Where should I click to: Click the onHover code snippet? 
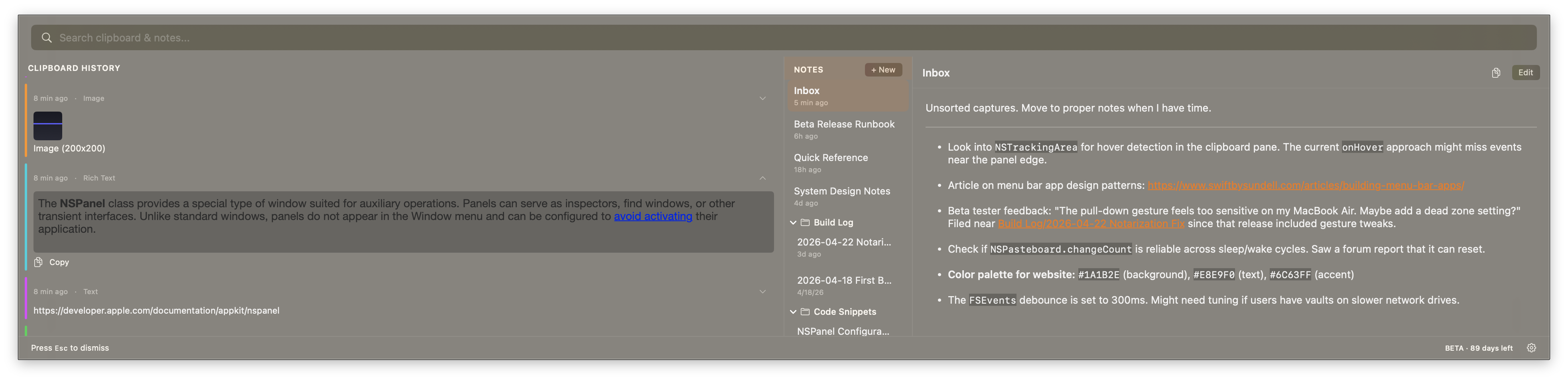tap(1362, 147)
